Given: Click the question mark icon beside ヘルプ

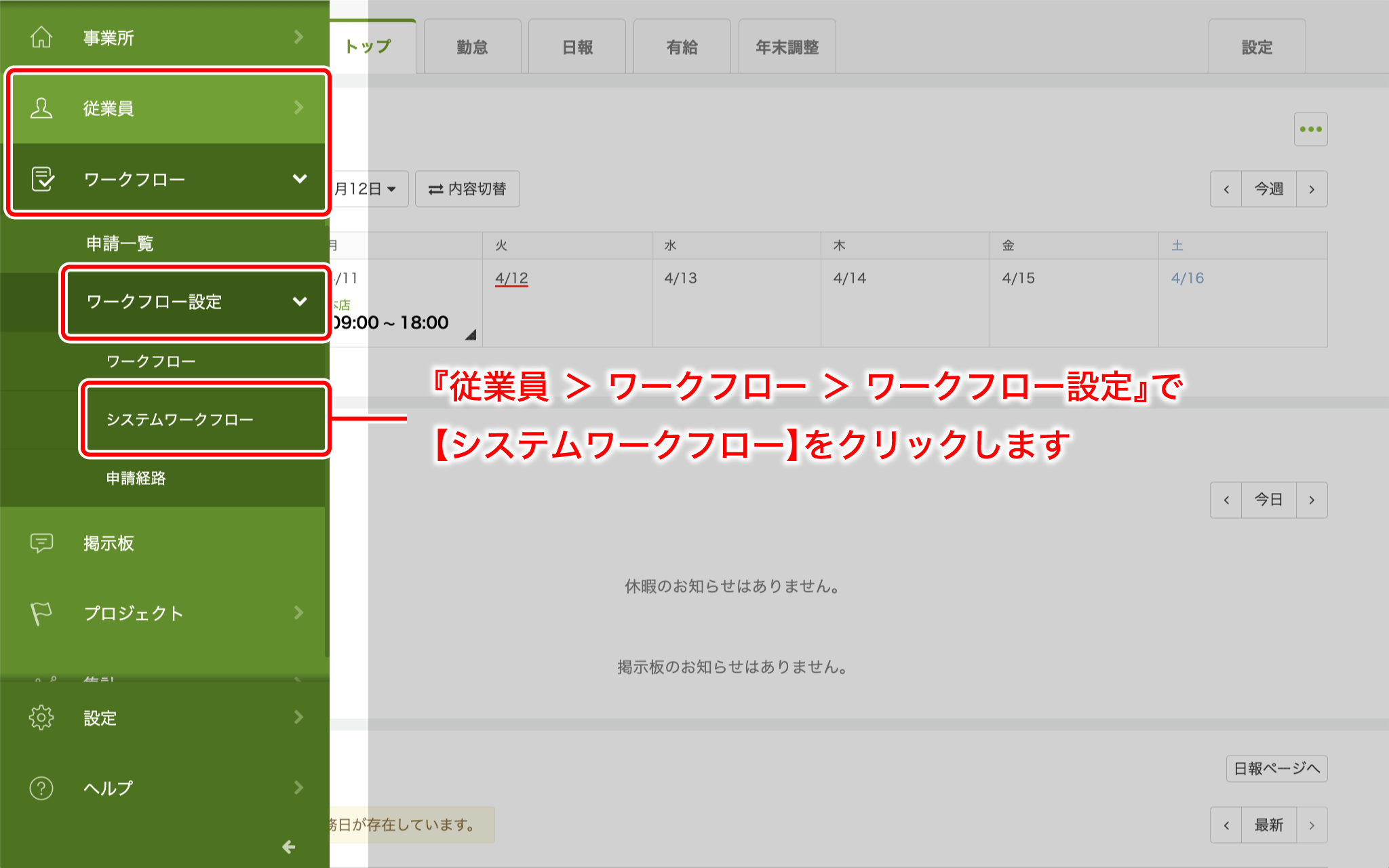Looking at the screenshot, I should tap(41, 788).
